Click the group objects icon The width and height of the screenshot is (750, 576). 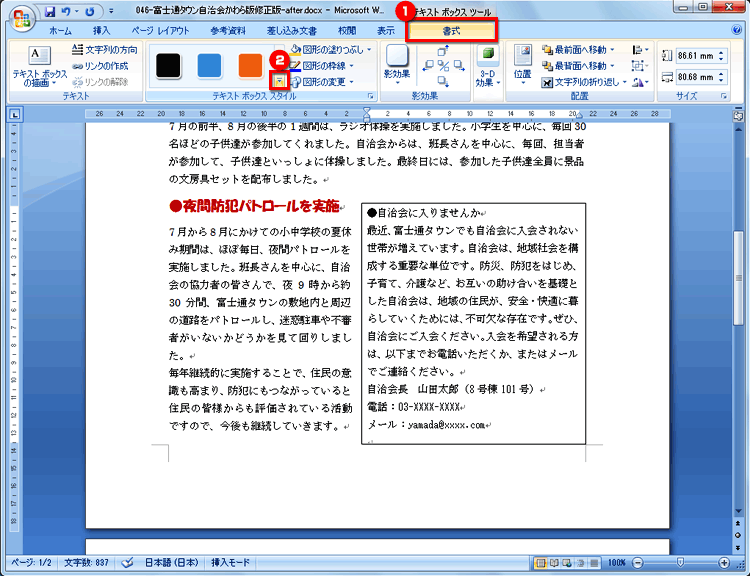tap(640, 66)
